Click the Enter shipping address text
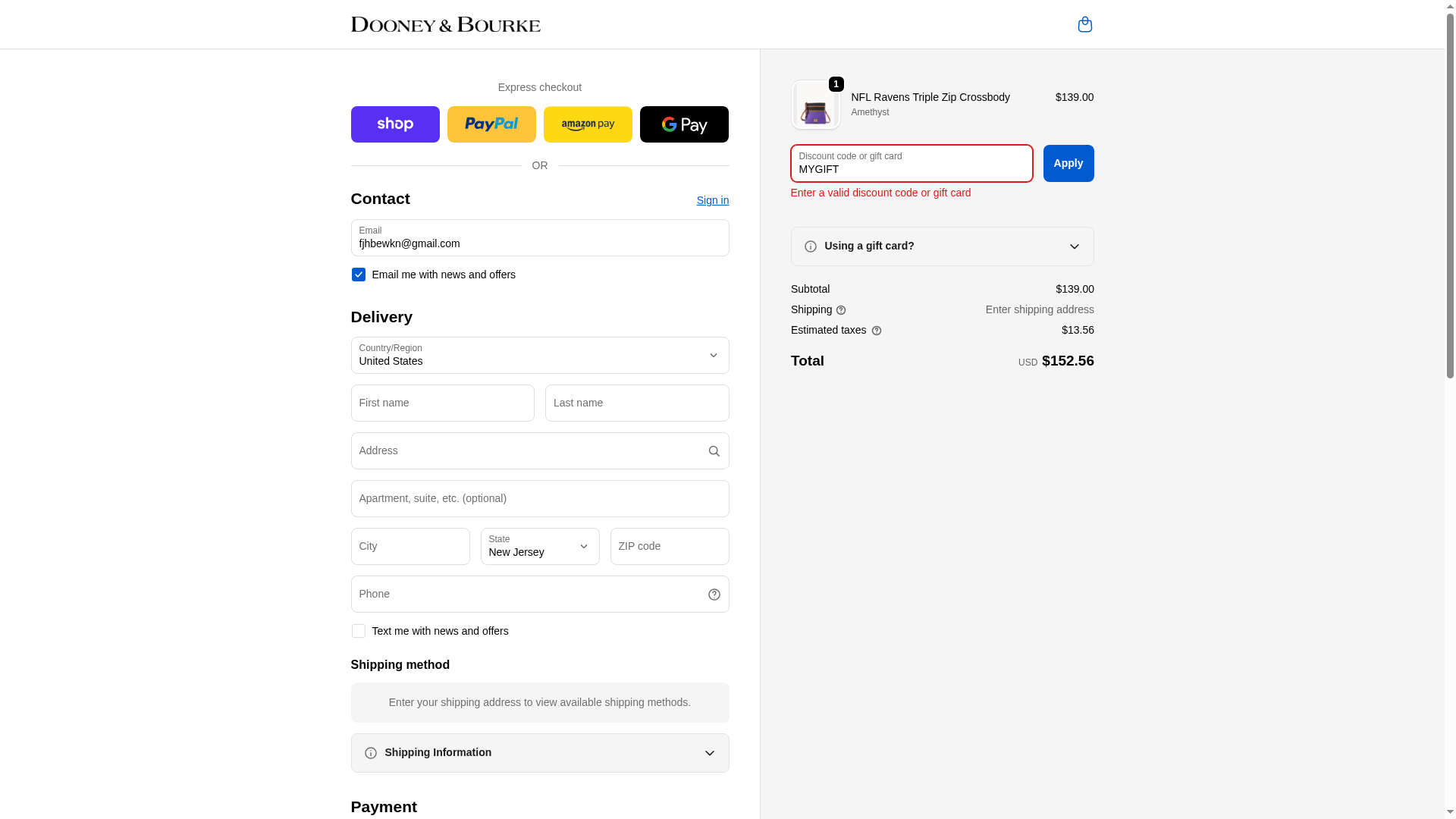 coord(1040,309)
